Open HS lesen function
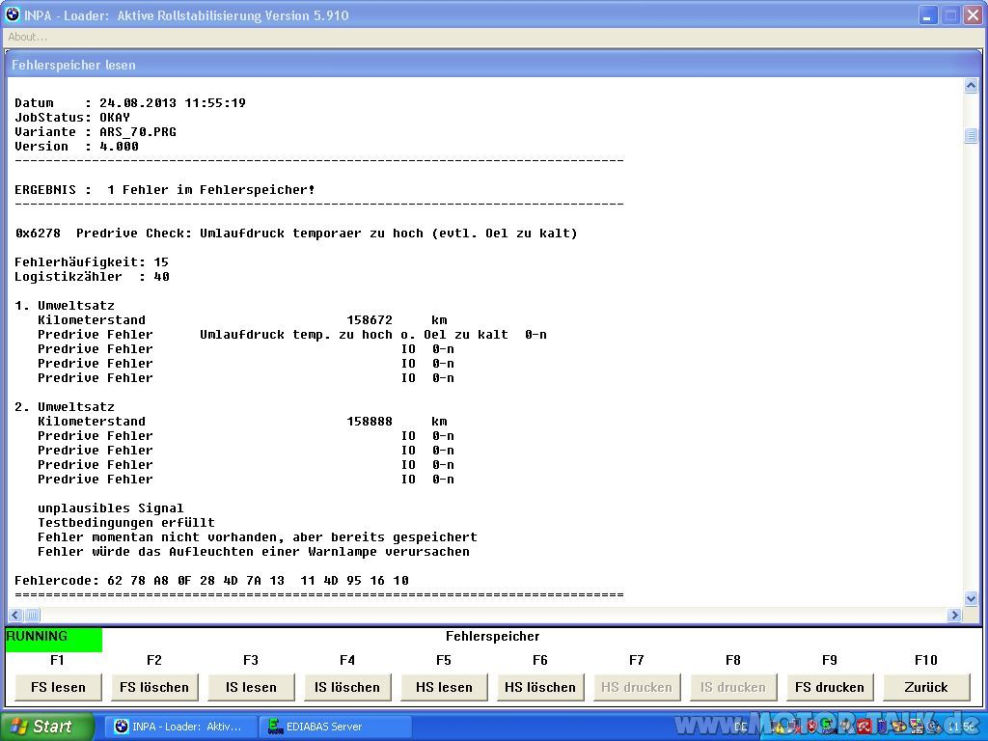 (444, 687)
